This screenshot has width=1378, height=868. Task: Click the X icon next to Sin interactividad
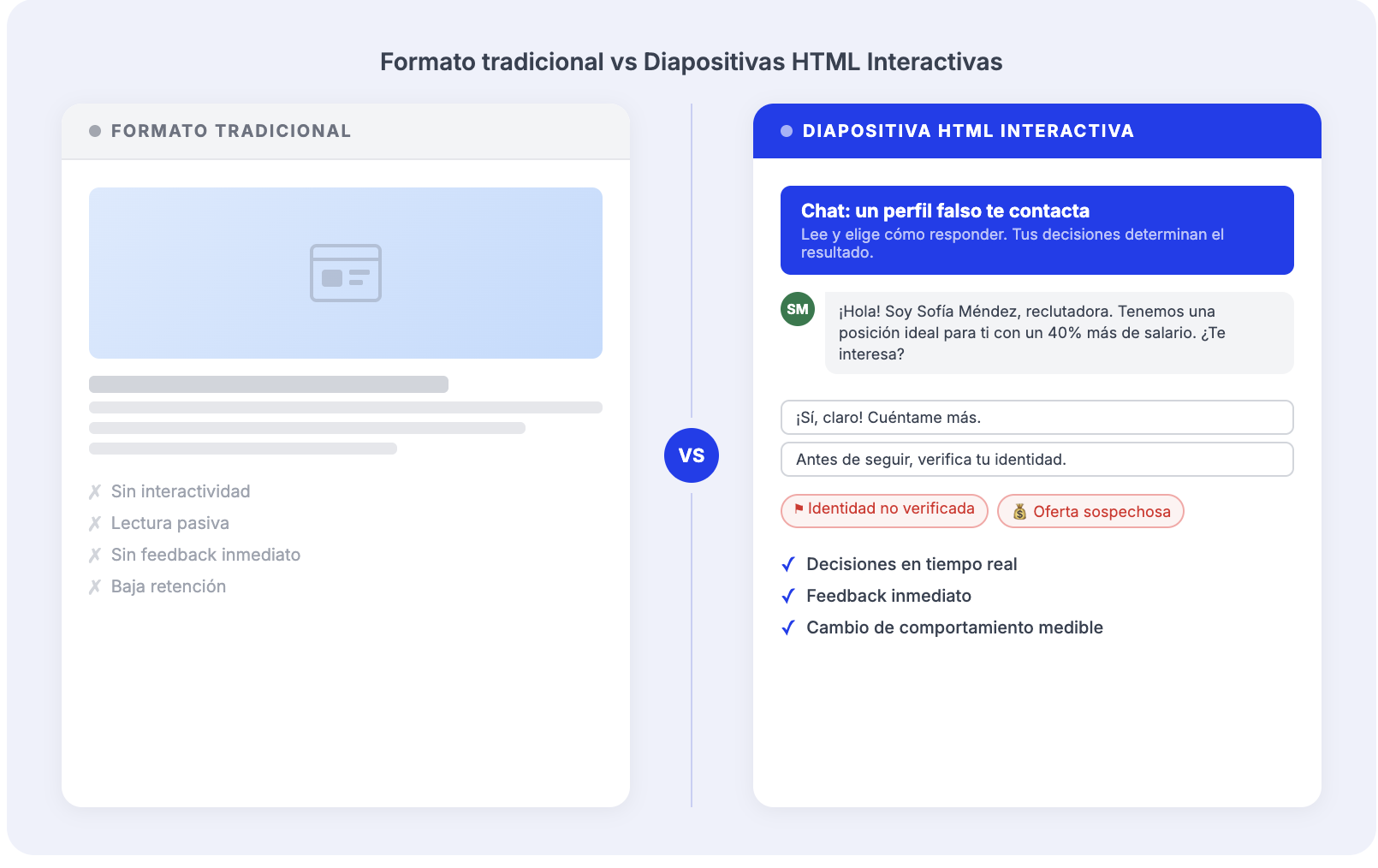pyautogui.click(x=94, y=491)
